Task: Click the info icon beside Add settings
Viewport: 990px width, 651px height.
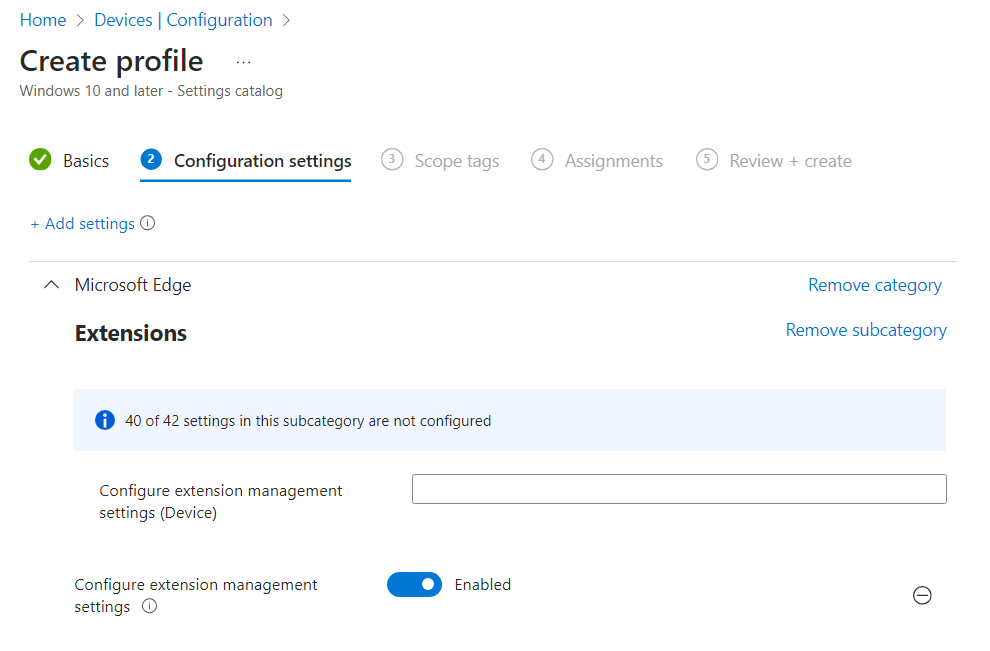Action: pyautogui.click(x=147, y=223)
